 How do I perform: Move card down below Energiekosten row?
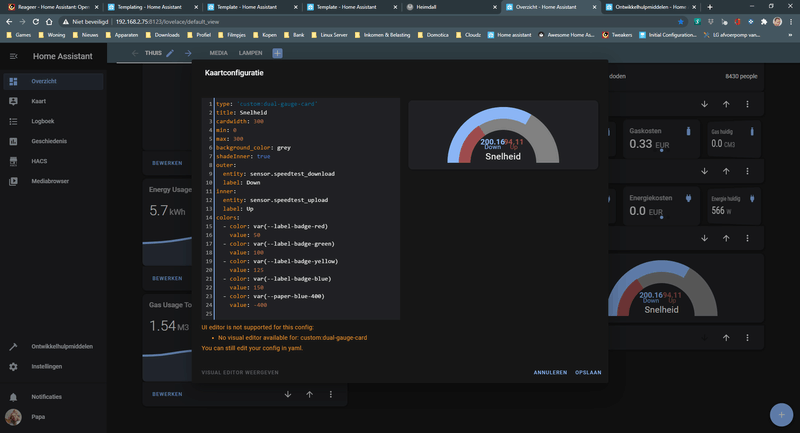[x=704, y=238]
